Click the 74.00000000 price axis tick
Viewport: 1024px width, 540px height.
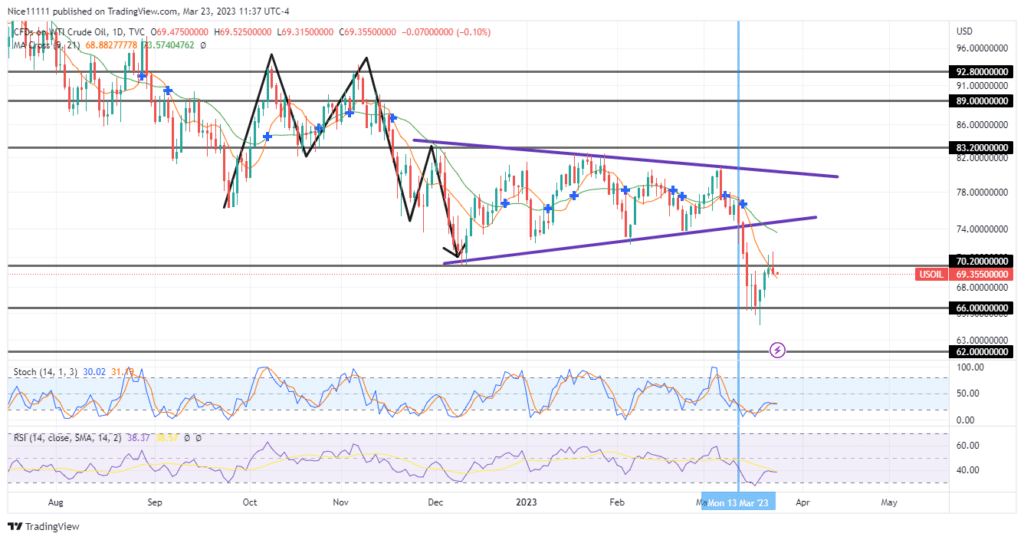pyautogui.click(x=982, y=229)
